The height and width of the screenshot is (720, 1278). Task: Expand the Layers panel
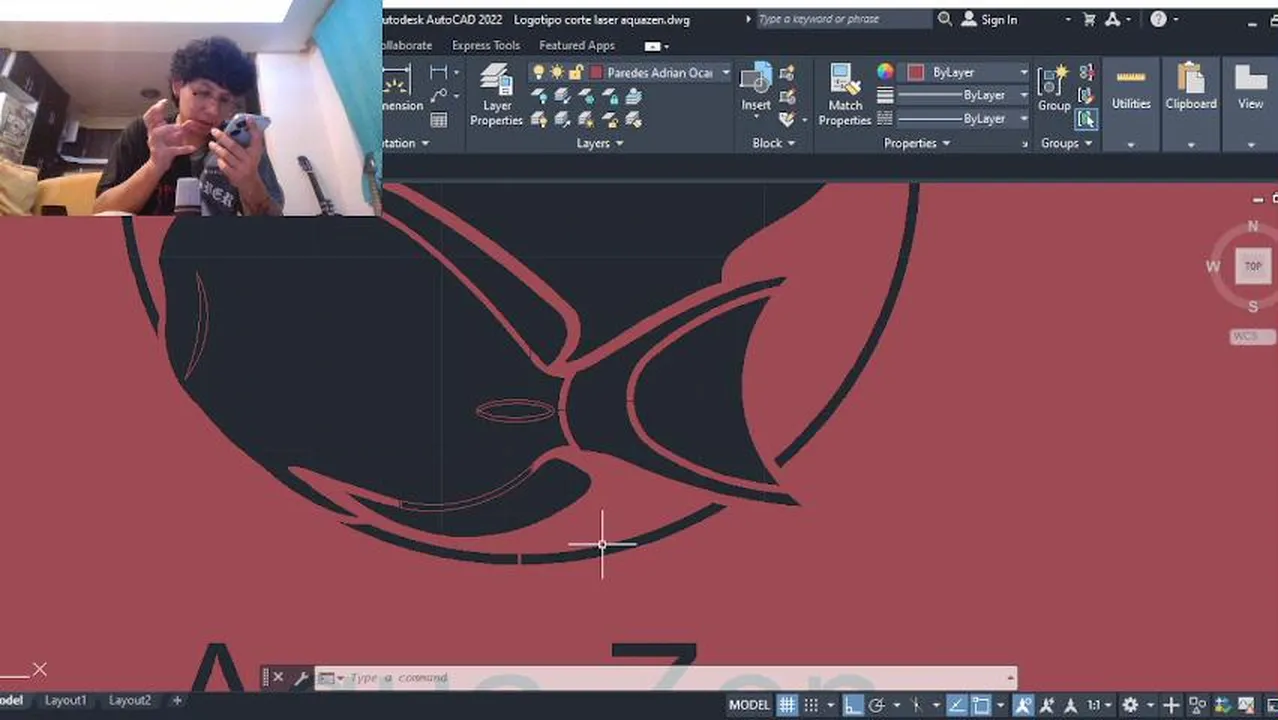[600, 143]
